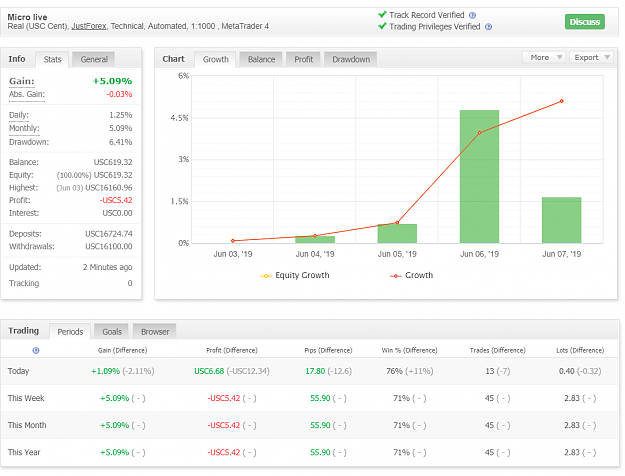Viewport: 625px width, 476px height.
Task: Click the Tracking value 0
Action: click(130, 283)
